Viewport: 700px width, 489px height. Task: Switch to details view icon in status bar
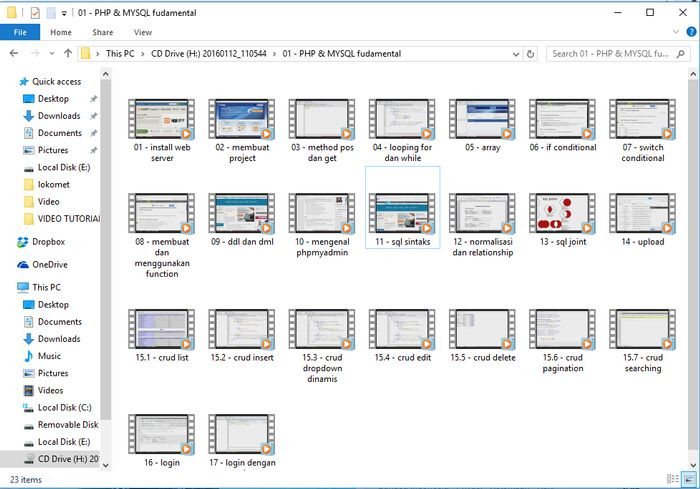click(675, 481)
